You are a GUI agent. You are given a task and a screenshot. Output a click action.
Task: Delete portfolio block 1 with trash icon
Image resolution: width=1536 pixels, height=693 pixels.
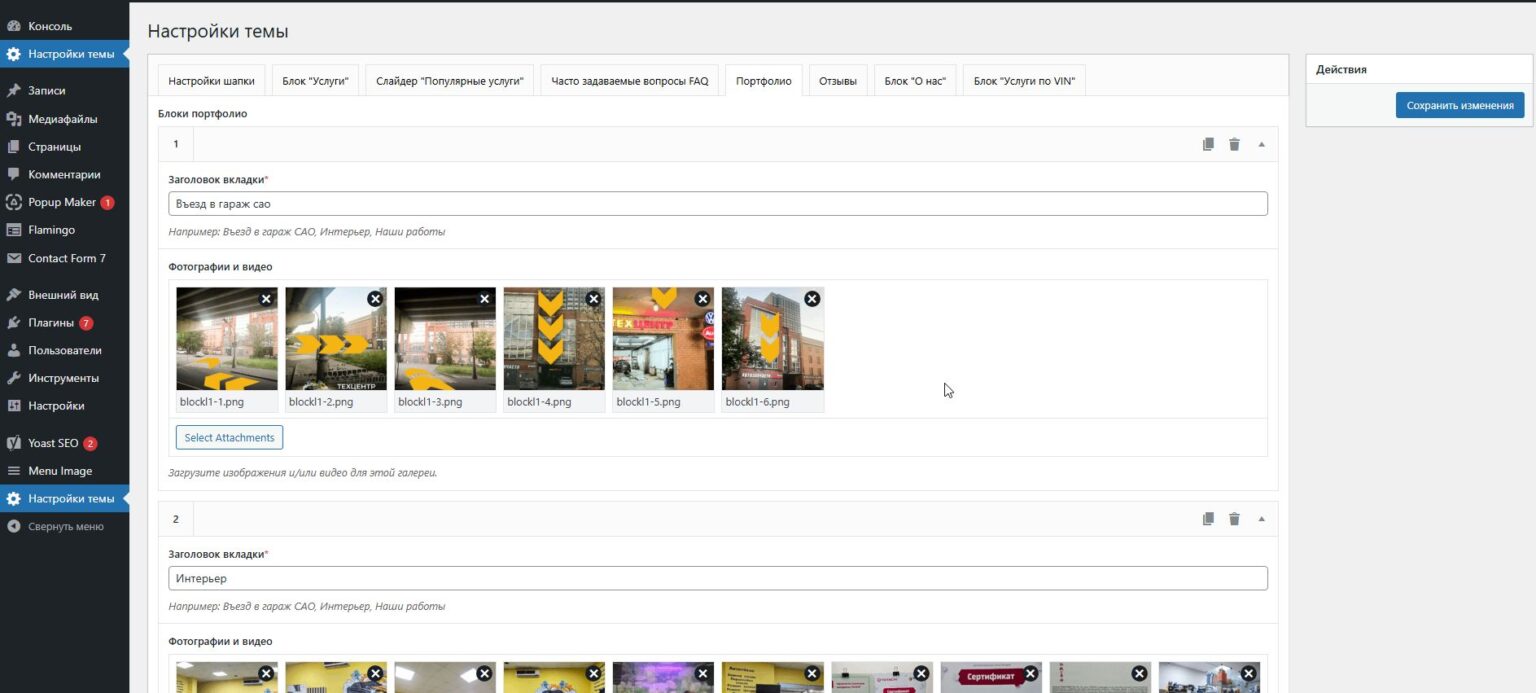click(1234, 144)
